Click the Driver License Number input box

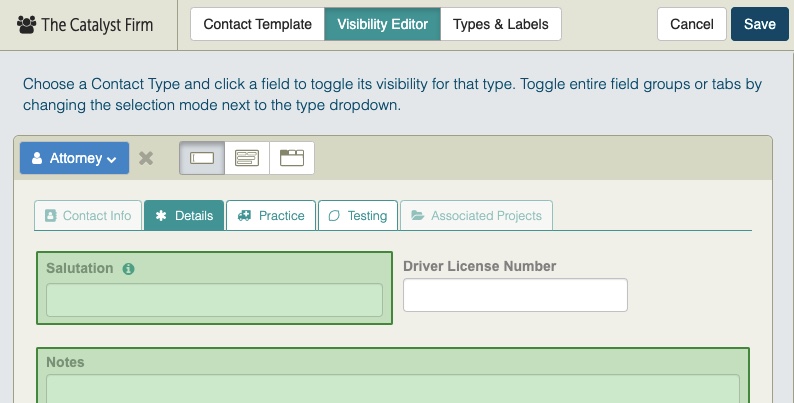(x=515, y=295)
